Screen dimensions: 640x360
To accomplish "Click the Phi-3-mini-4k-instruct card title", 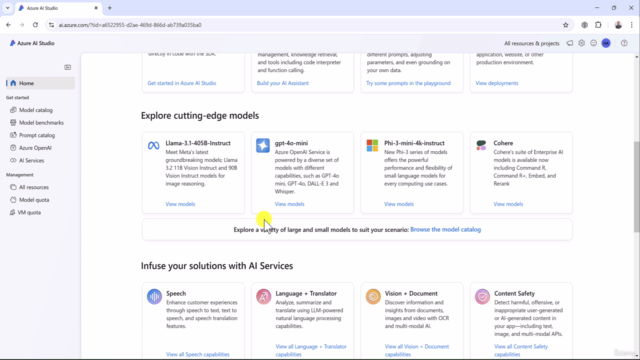I will pyautogui.click(x=414, y=143).
